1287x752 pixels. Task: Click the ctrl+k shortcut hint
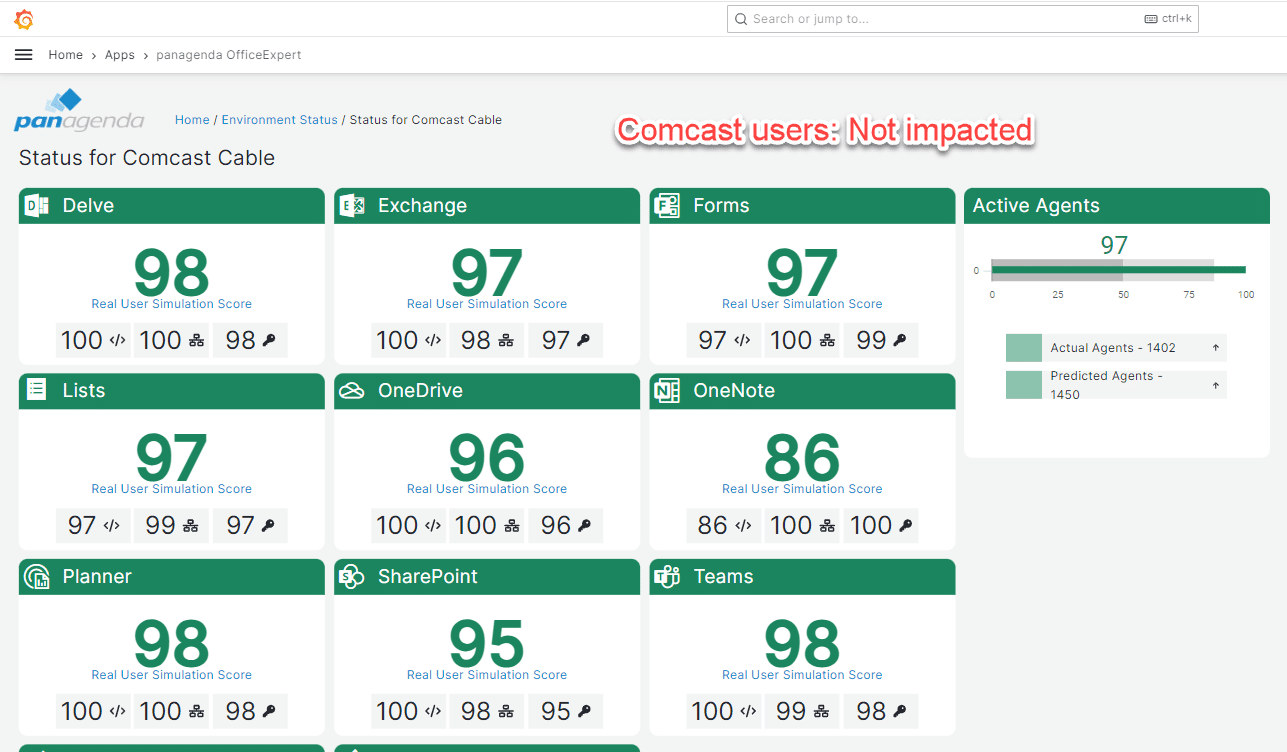click(x=1168, y=19)
